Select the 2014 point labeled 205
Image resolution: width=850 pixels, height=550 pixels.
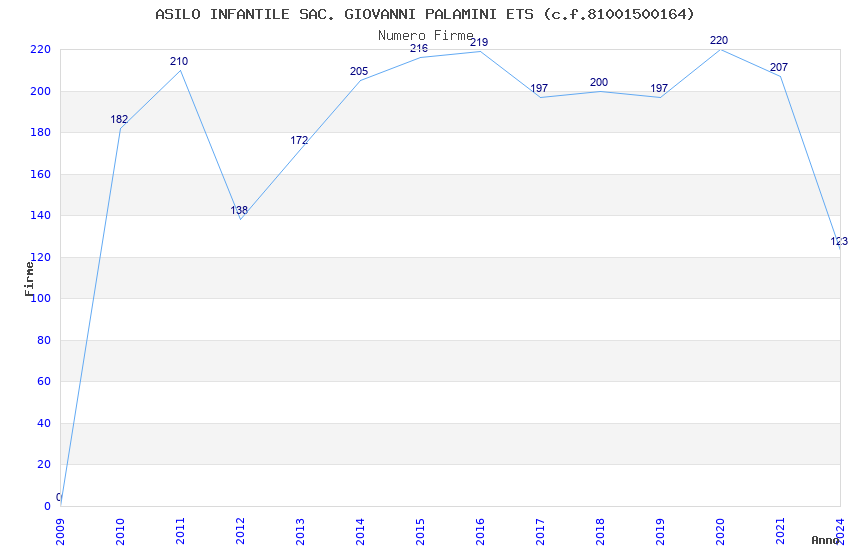pyautogui.click(x=360, y=80)
